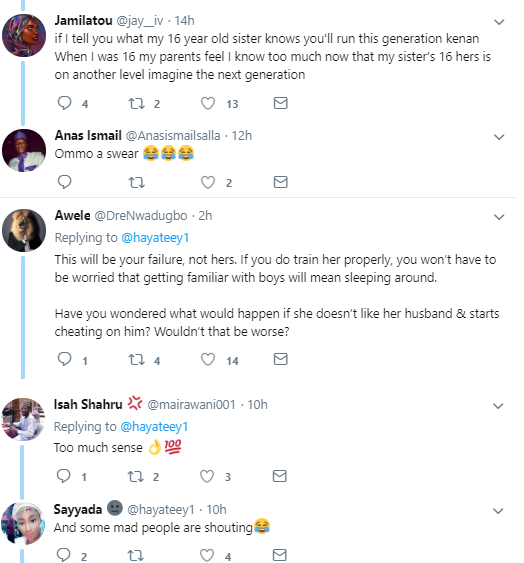Retweet Anas Ismail's tweet
Viewport: 524px width, 563px height.
point(137,182)
